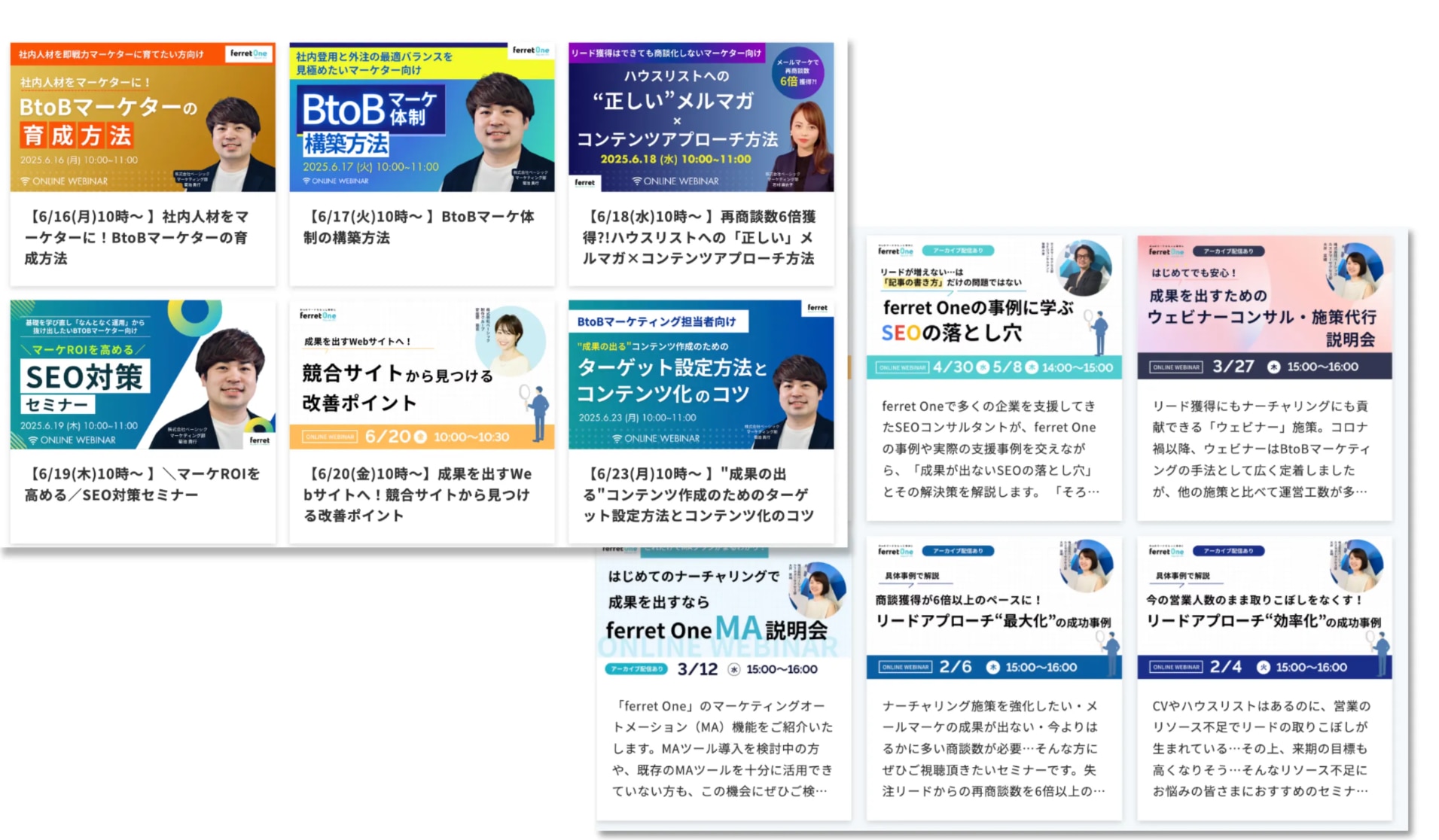
Task: Click the 【6/18(水)10時〜】再商談数6倍獲得 title
Action: 699,237
